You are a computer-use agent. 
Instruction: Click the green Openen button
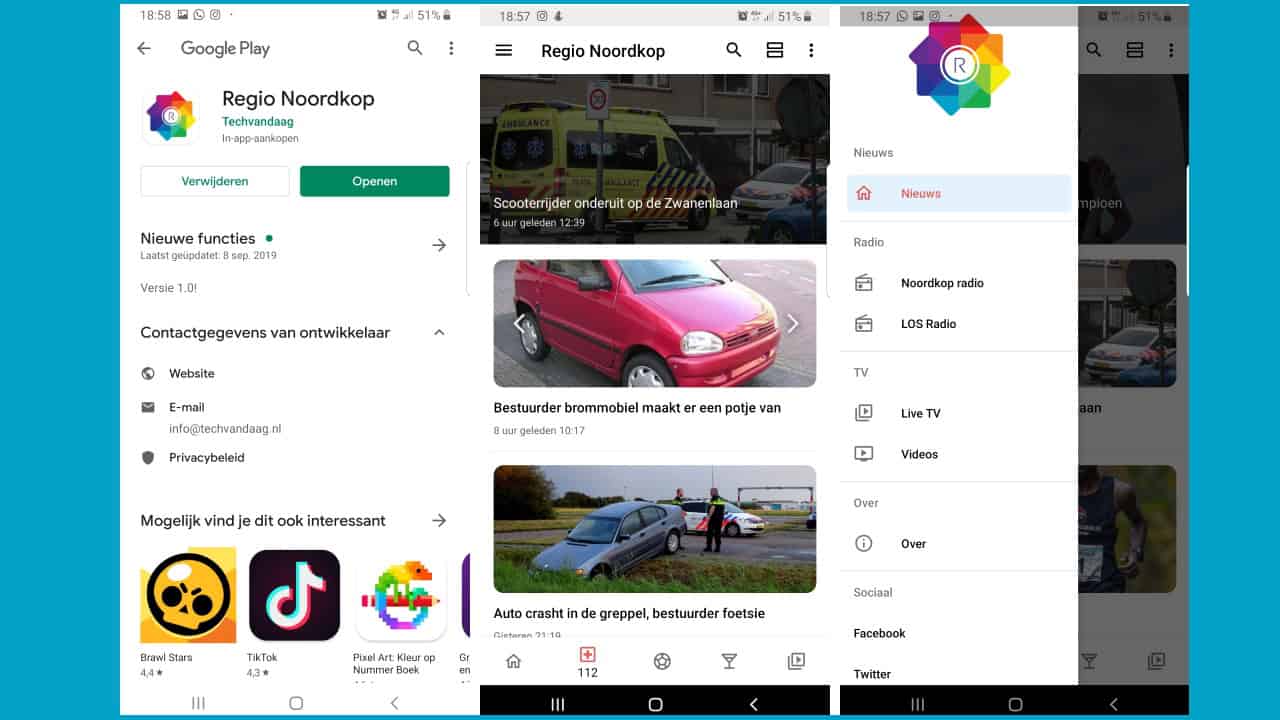pos(375,181)
